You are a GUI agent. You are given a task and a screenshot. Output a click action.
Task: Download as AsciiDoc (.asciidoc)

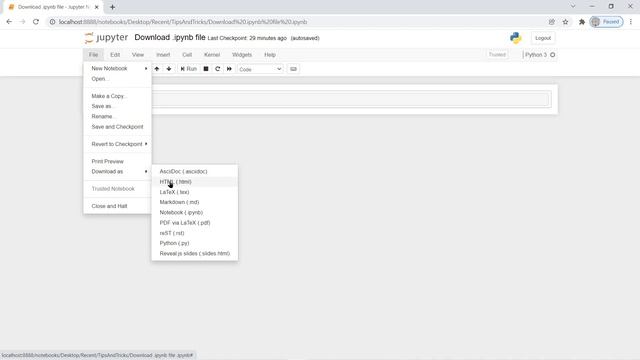pos(195,171)
